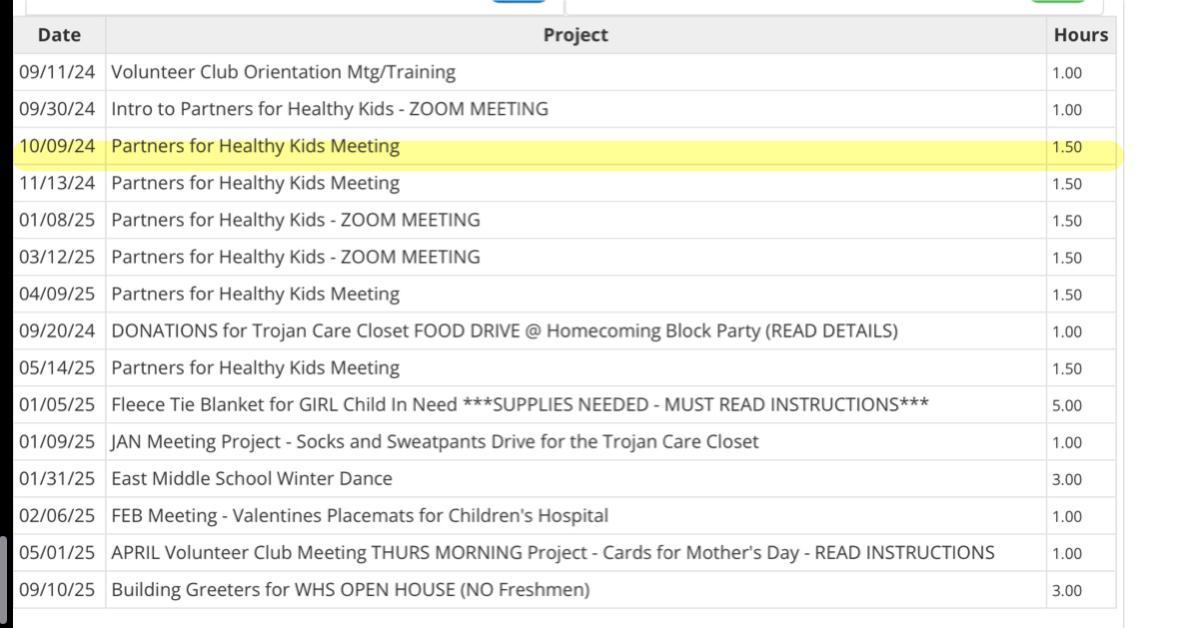
Task: Click the Project column header
Action: (x=575, y=35)
